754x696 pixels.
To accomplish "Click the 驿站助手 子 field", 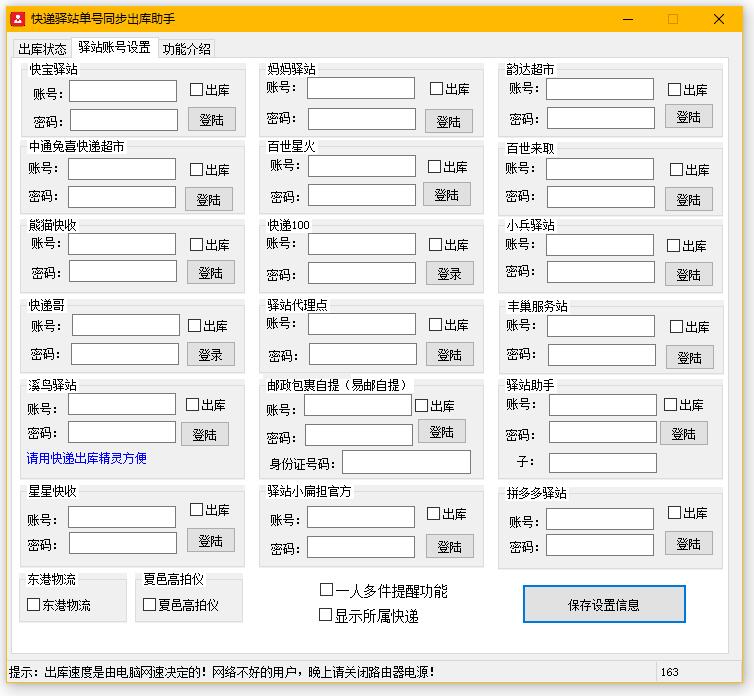I will click(603, 463).
